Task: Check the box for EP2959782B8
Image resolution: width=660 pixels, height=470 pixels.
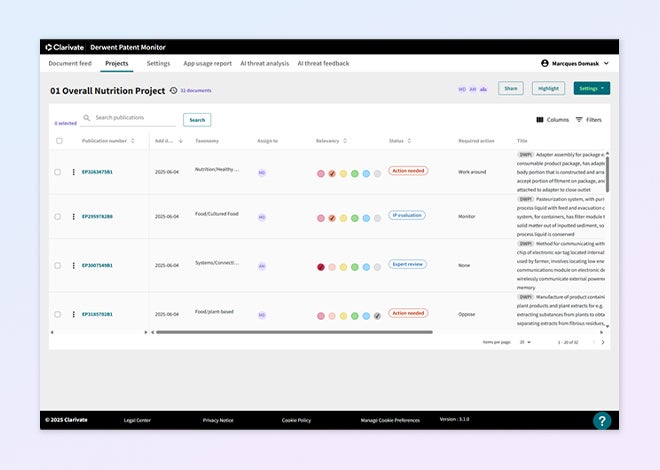Action: 58,217
